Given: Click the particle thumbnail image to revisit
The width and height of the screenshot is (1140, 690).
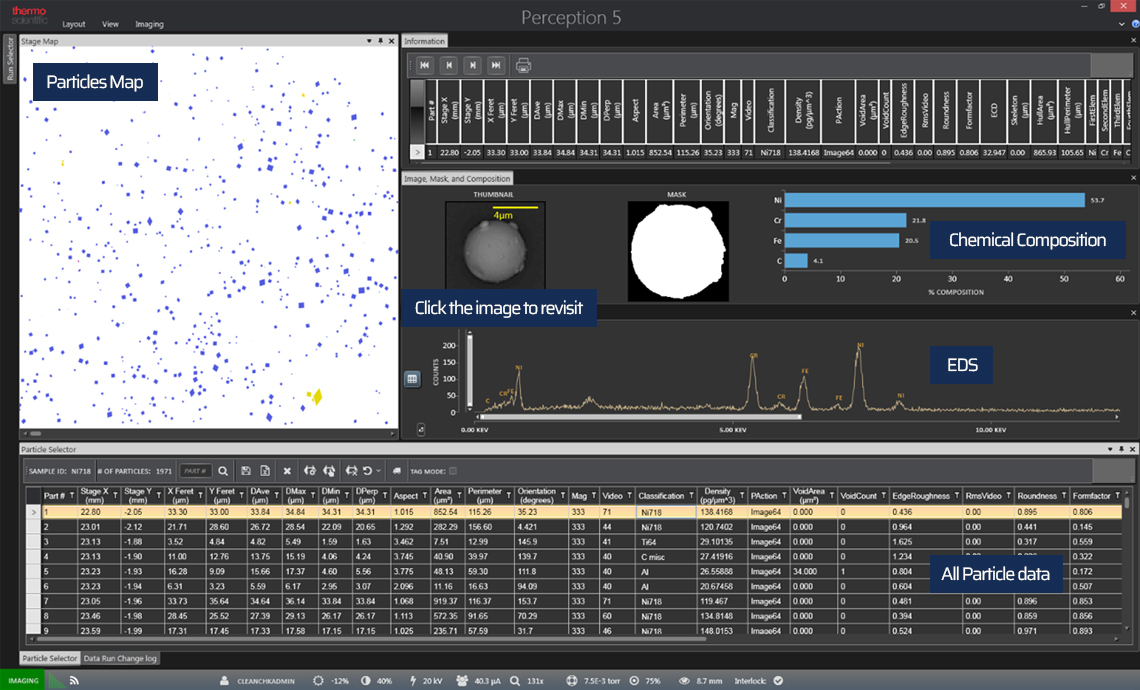Looking at the screenshot, I should [495, 244].
